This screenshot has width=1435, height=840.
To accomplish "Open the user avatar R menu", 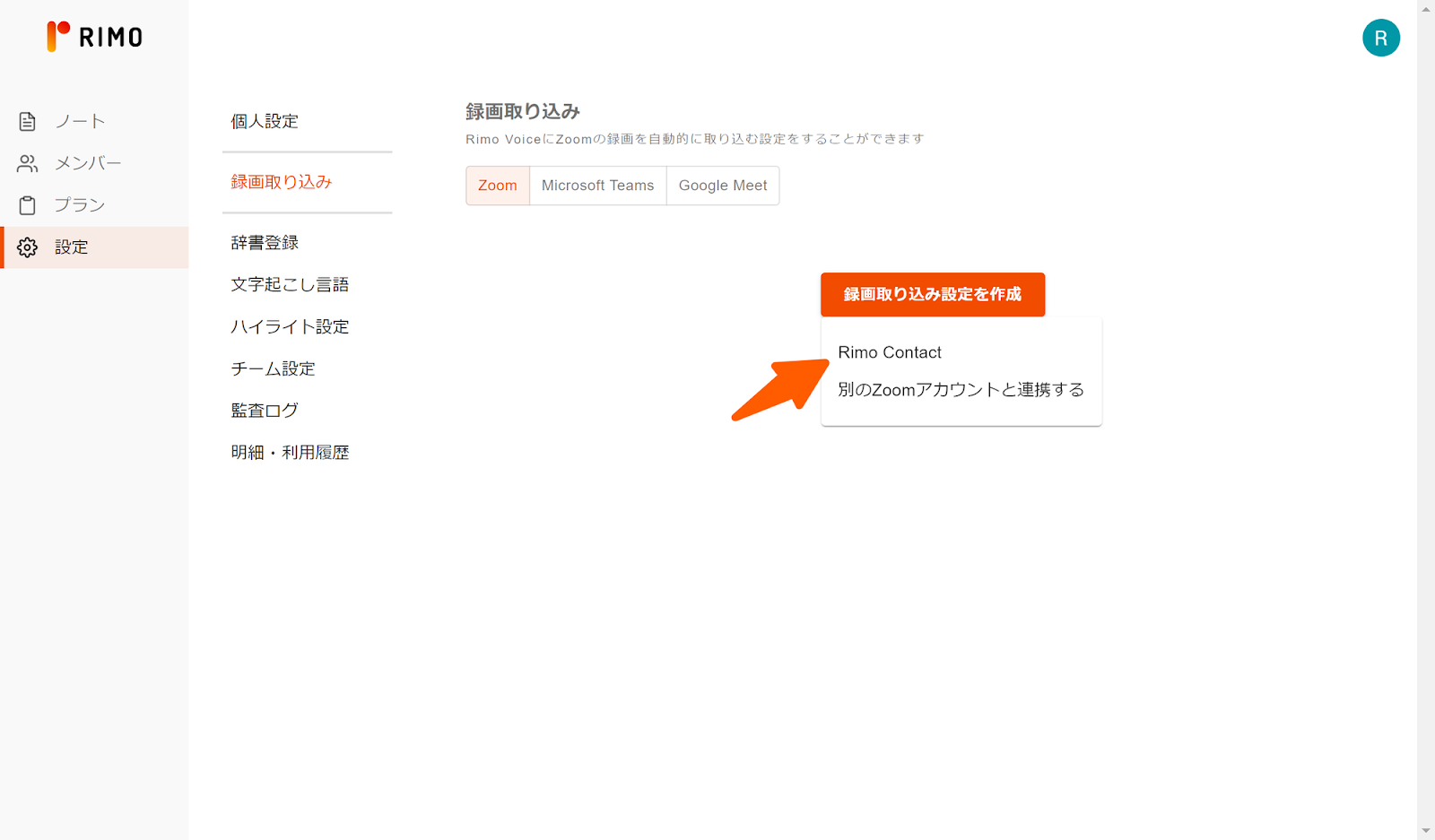I will click(x=1380, y=38).
